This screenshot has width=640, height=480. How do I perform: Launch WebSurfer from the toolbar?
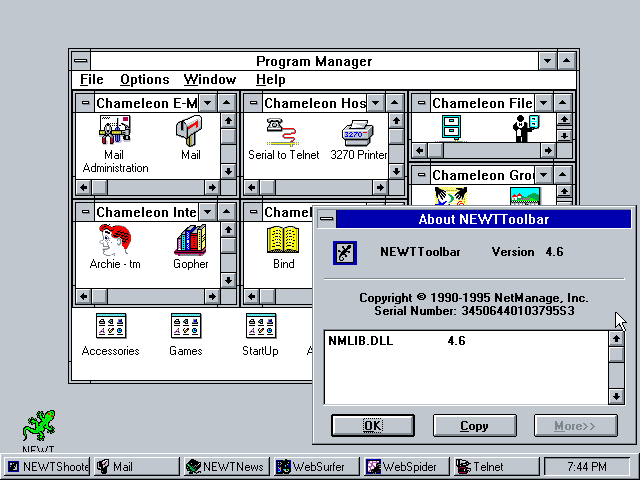(317, 467)
